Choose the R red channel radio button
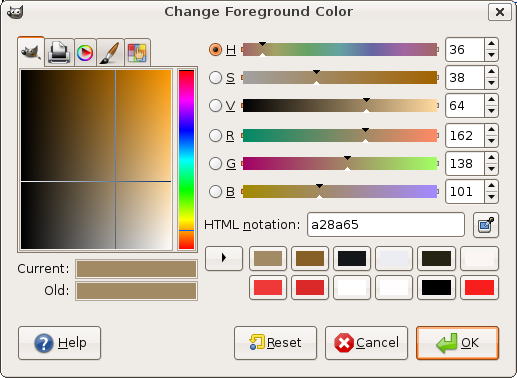 [x=215, y=136]
